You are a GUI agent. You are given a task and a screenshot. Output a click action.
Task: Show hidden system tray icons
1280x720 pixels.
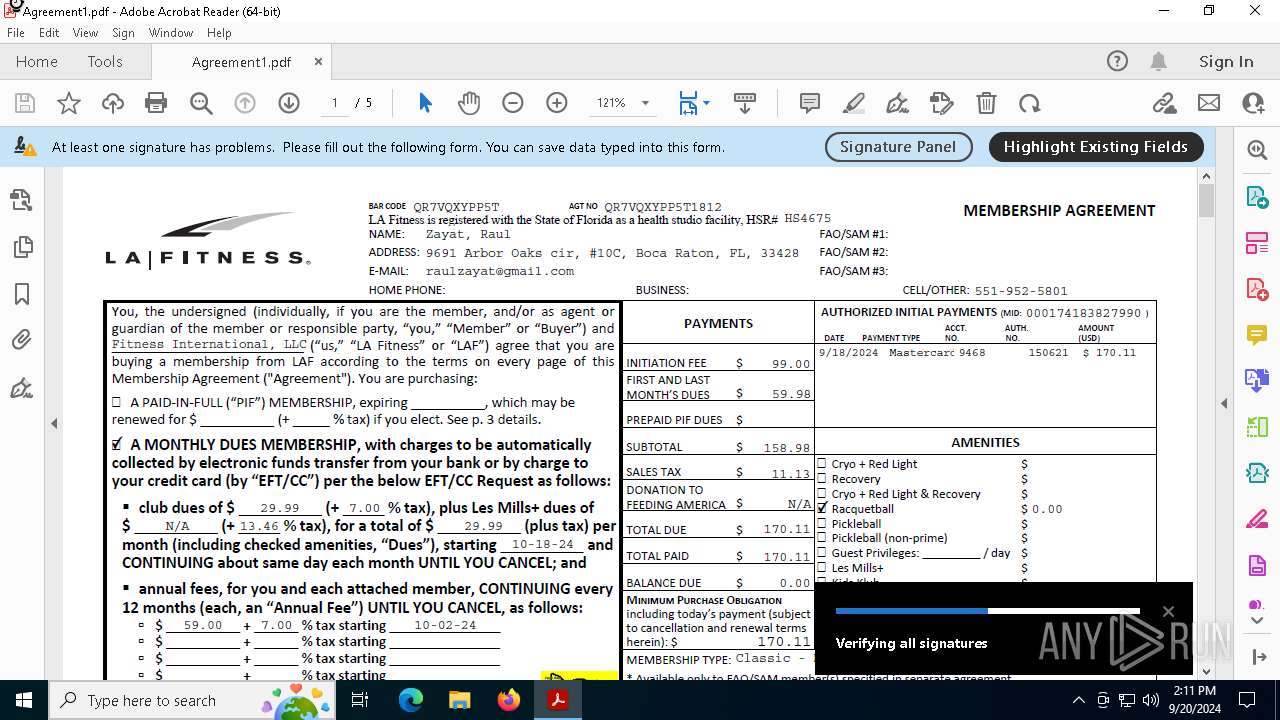[1078, 700]
